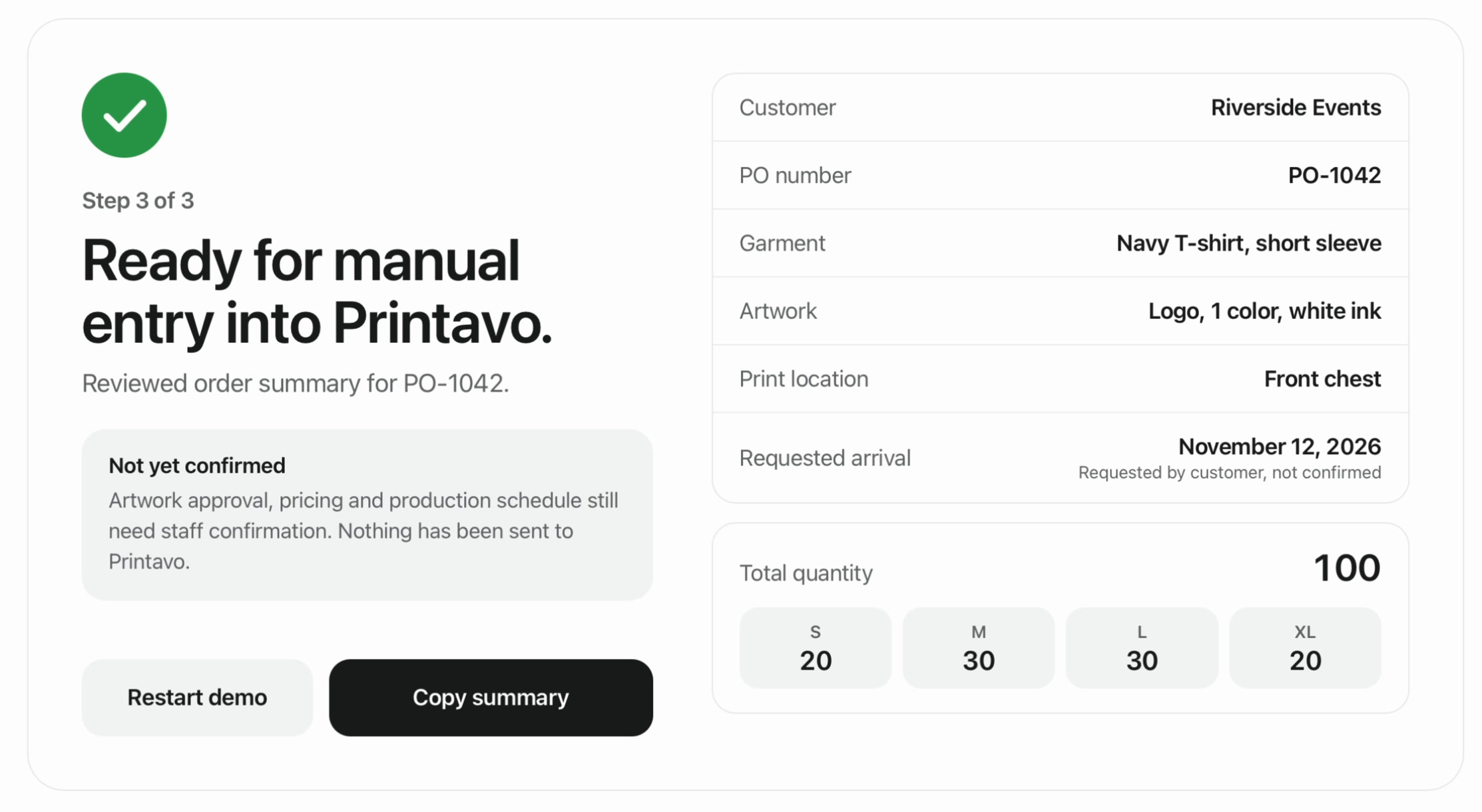Restart the demo
Viewport: 1482px width, 812px height.
pyautogui.click(x=197, y=698)
